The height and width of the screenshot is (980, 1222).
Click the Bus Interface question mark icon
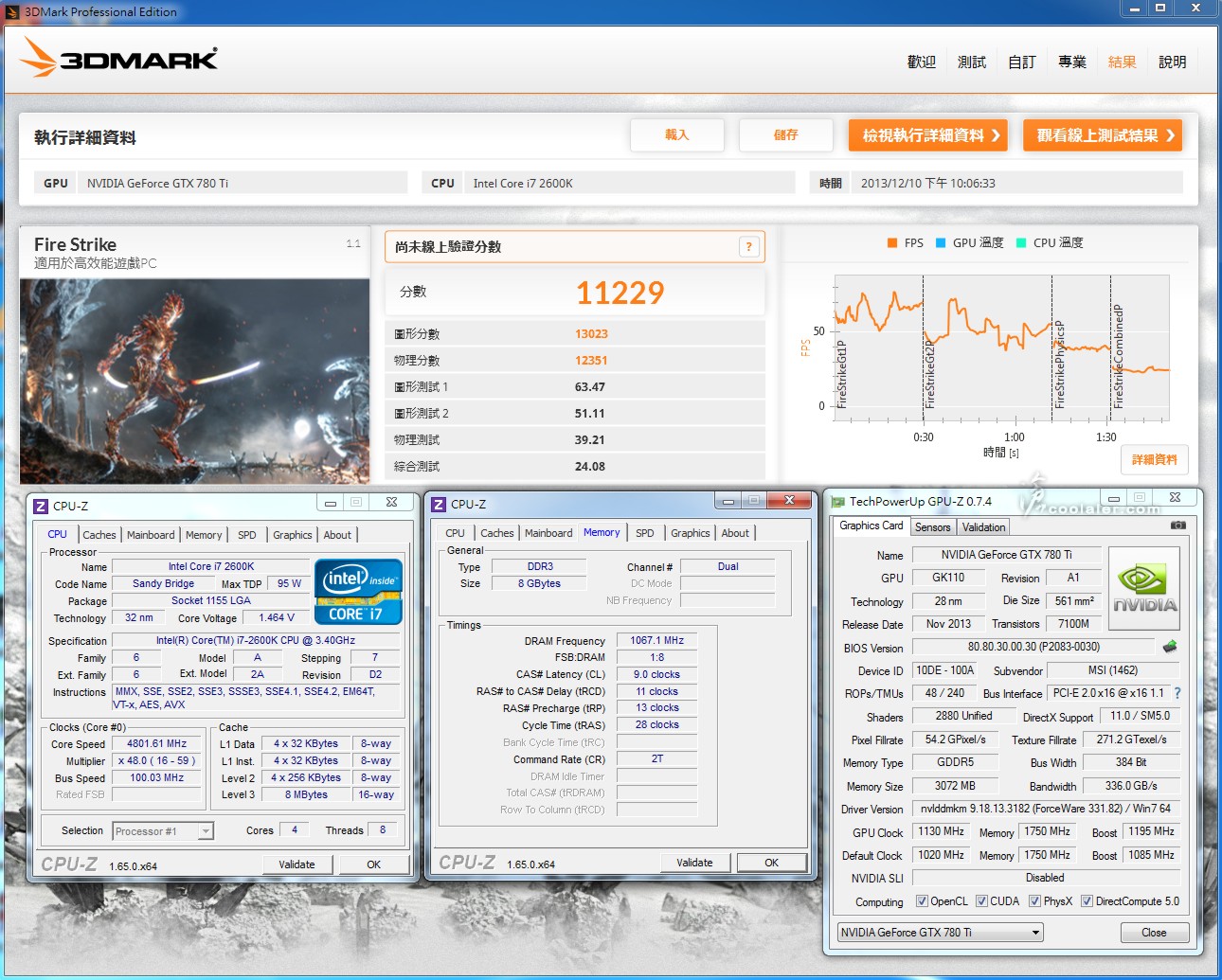tap(1177, 693)
